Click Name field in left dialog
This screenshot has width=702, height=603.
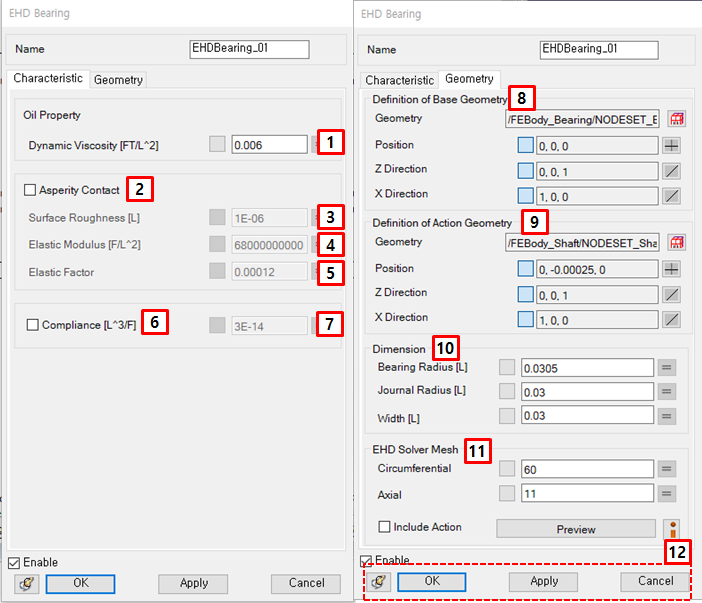click(x=249, y=49)
